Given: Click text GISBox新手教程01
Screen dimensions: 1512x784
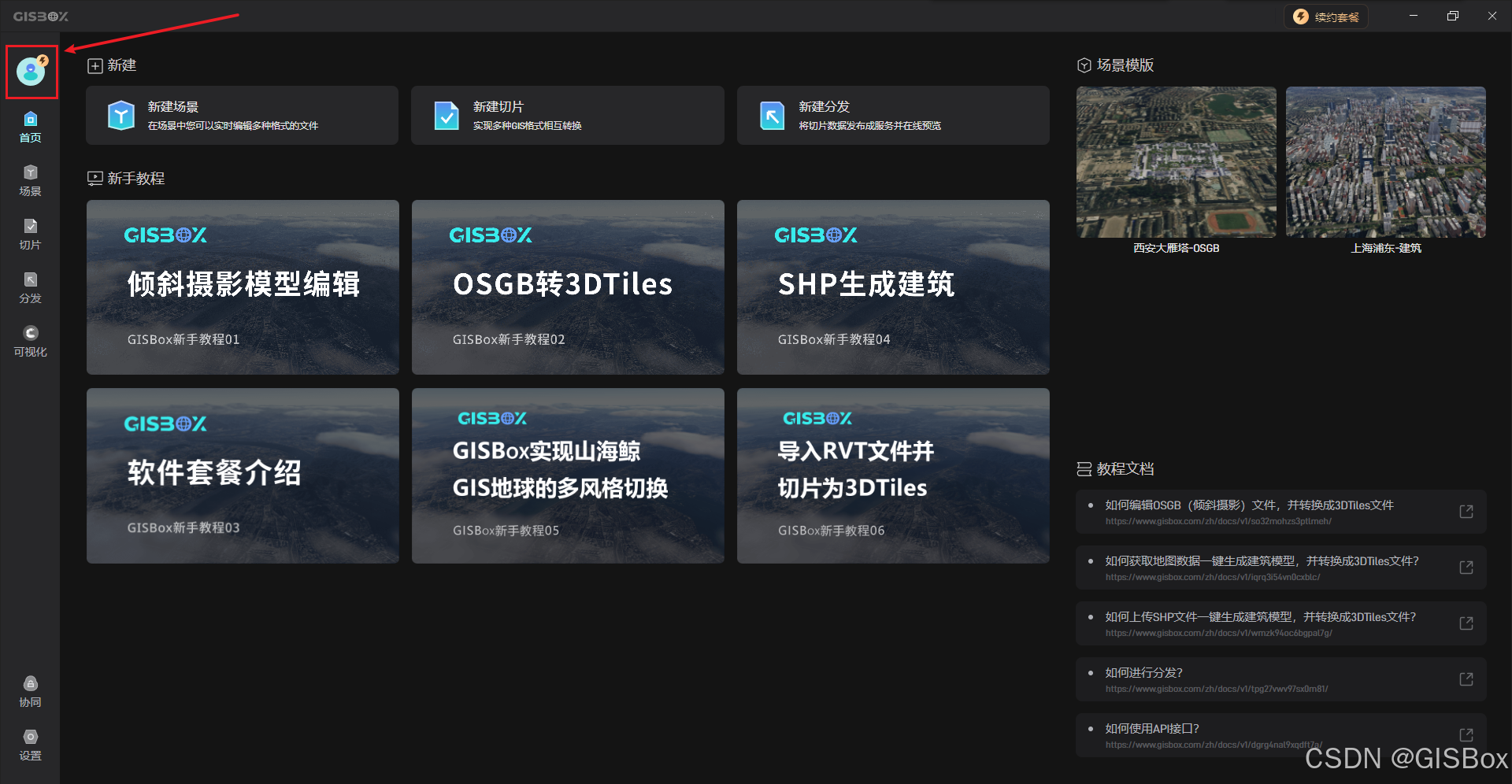Looking at the screenshot, I should (183, 339).
